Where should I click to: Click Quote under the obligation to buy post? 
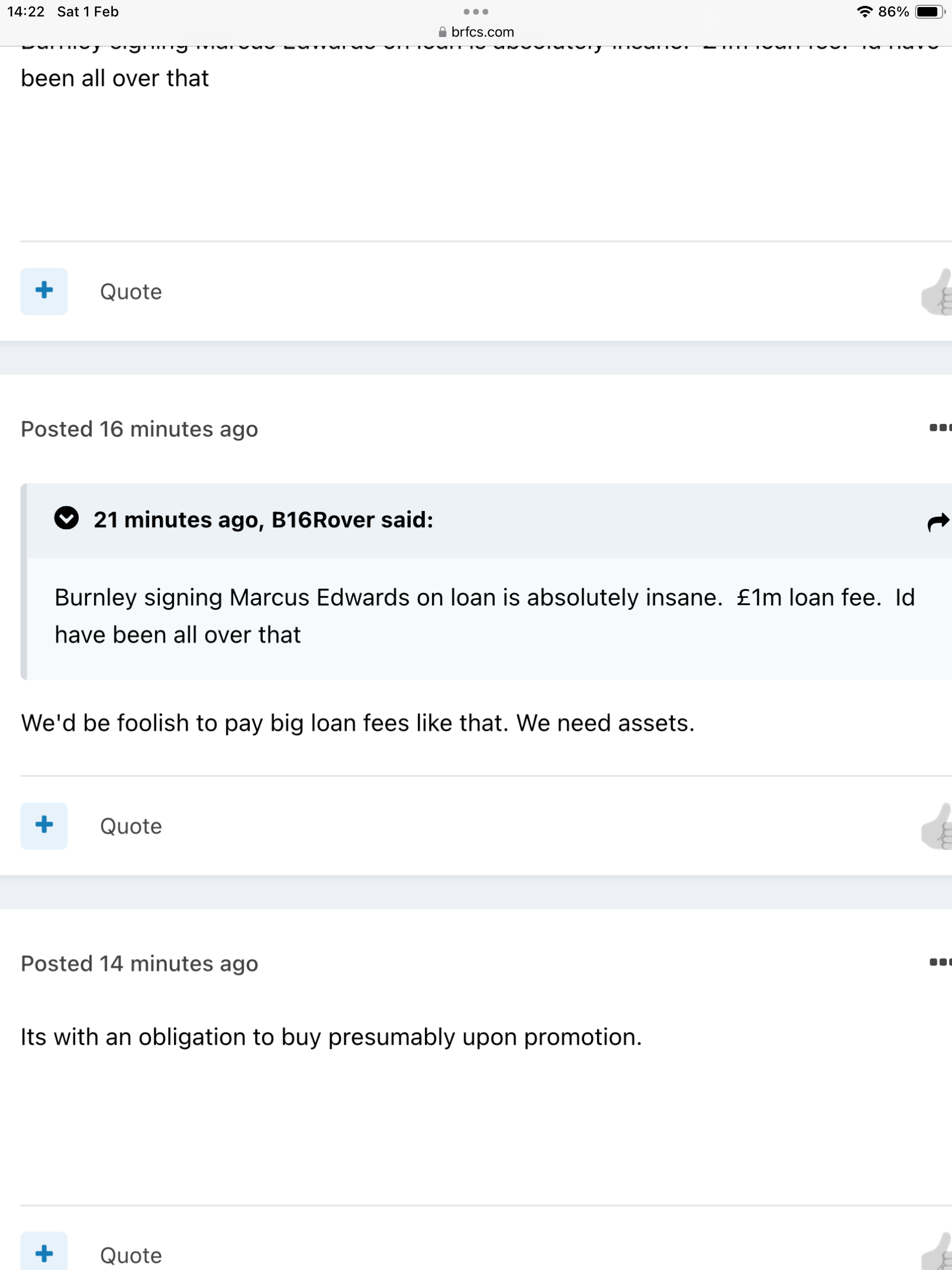pyautogui.click(x=130, y=1255)
